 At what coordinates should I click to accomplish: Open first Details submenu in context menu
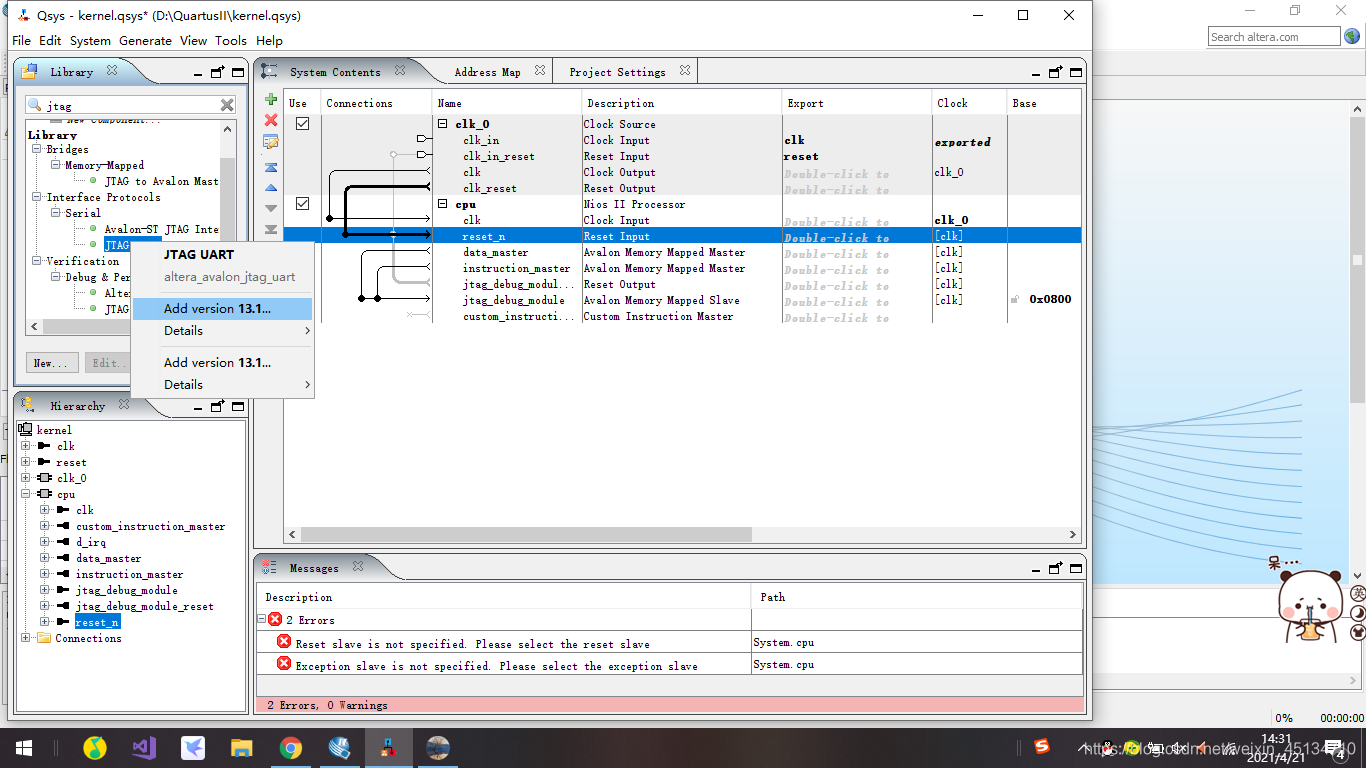click(222, 331)
